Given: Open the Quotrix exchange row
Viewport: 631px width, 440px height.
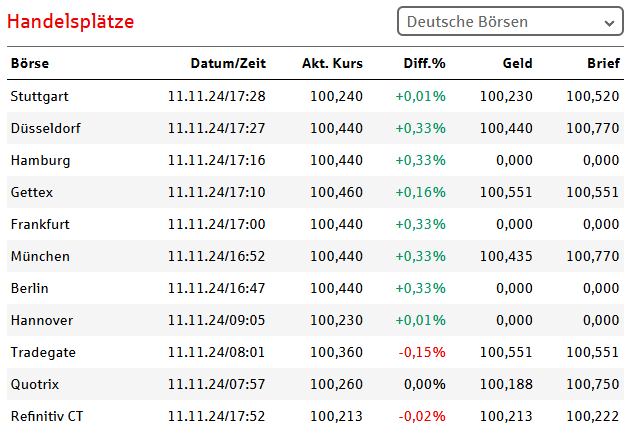Looking at the screenshot, I should tap(36, 384).
